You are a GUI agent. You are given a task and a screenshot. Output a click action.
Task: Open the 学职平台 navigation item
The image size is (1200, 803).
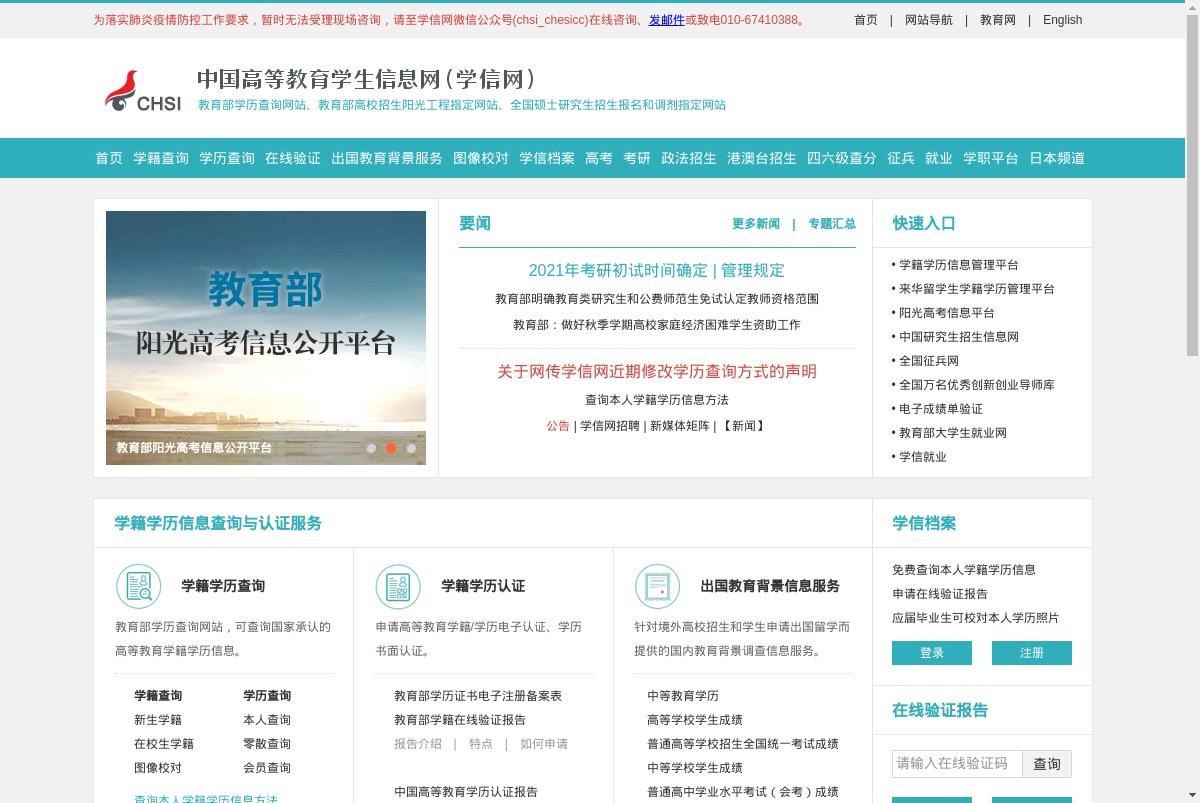pyautogui.click(x=991, y=158)
